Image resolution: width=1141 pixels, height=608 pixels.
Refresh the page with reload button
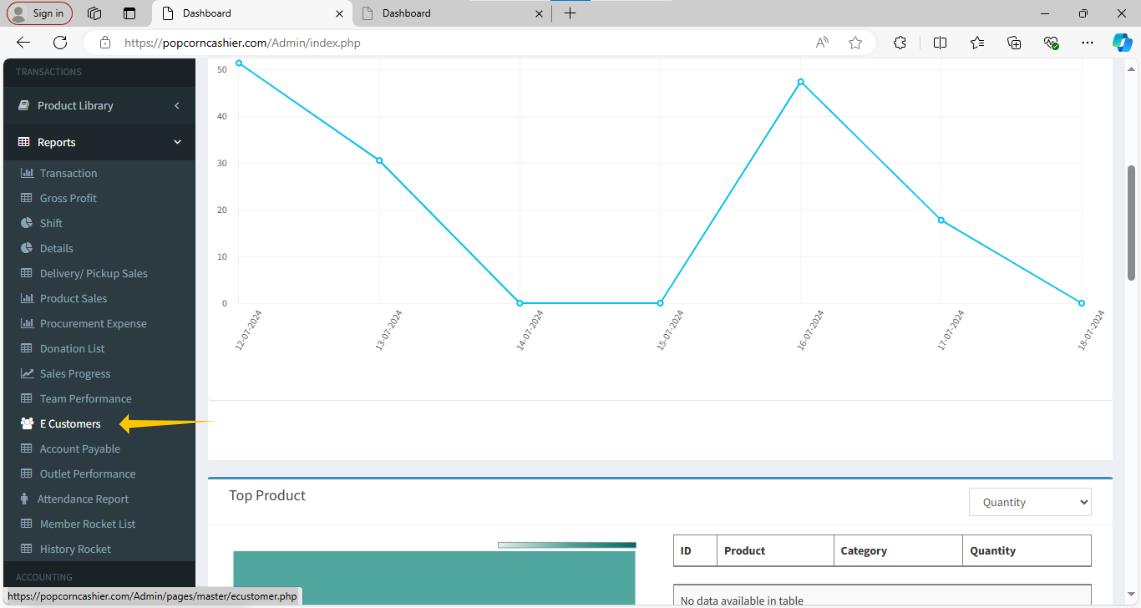tap(60, 42)
